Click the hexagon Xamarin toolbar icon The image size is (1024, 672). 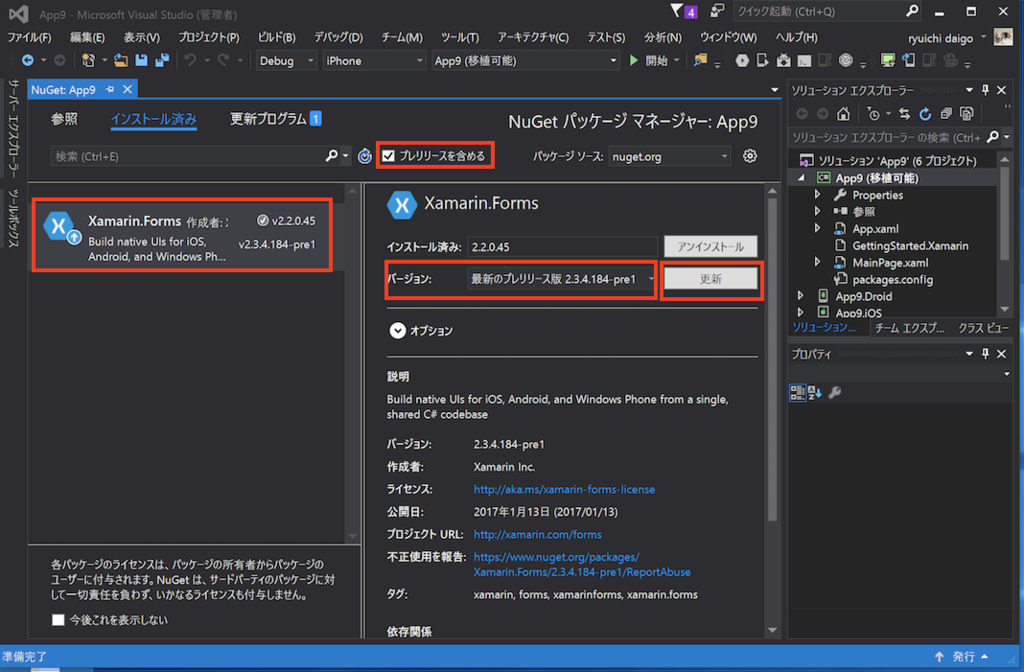742,61
